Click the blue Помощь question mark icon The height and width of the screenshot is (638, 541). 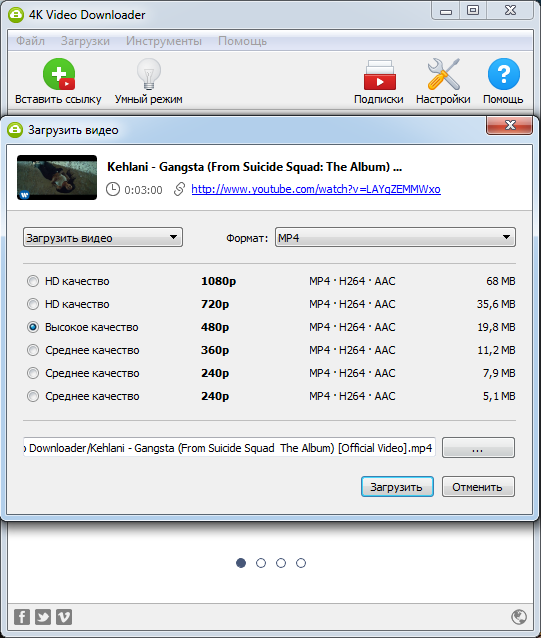[504, 74]
